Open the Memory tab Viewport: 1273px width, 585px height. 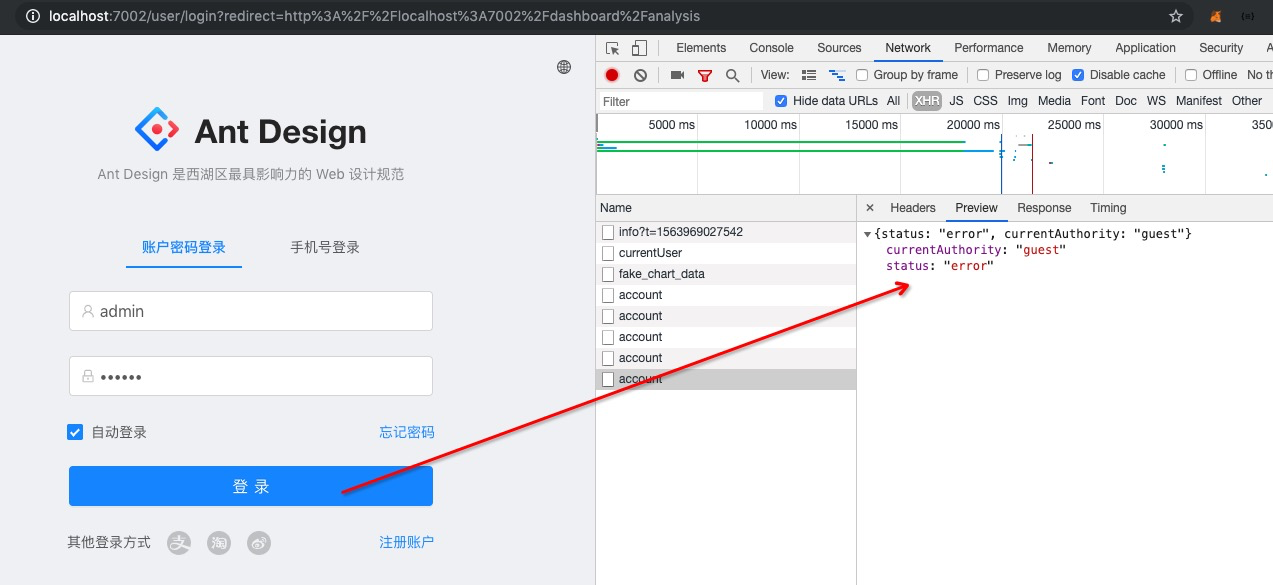(x=1069, y=48)
